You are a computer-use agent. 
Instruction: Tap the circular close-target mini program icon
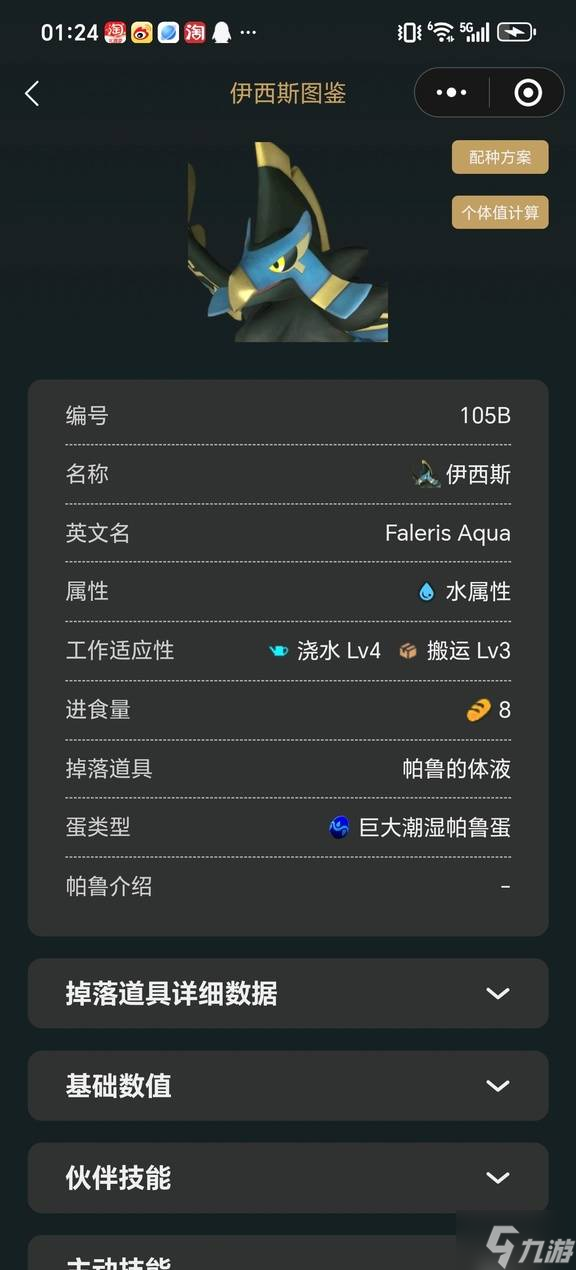pyautogui.click(x=527, y=93)
